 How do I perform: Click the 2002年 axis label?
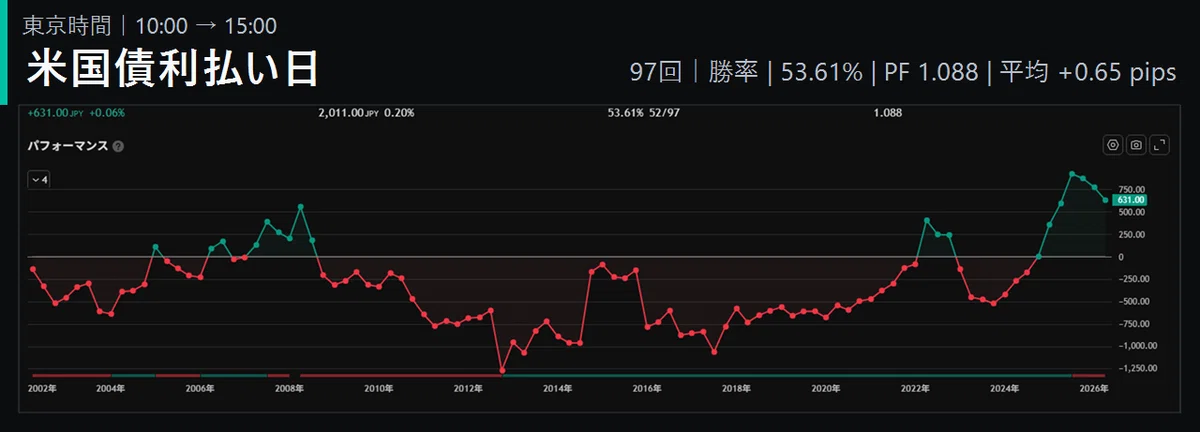pyautogui.click(x=42, y=388)
